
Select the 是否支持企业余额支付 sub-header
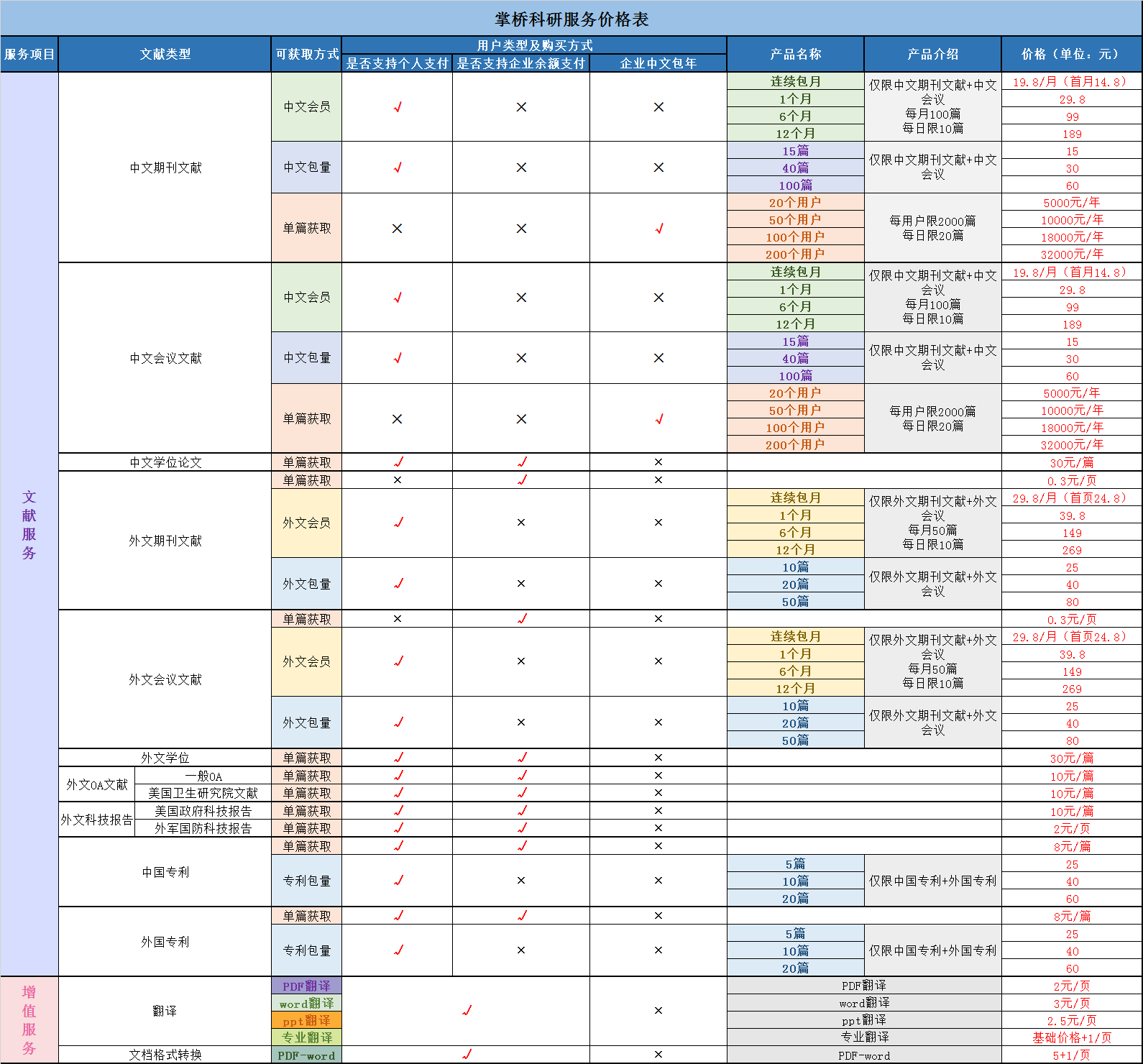pyautogui.click(x=521, y=63)
